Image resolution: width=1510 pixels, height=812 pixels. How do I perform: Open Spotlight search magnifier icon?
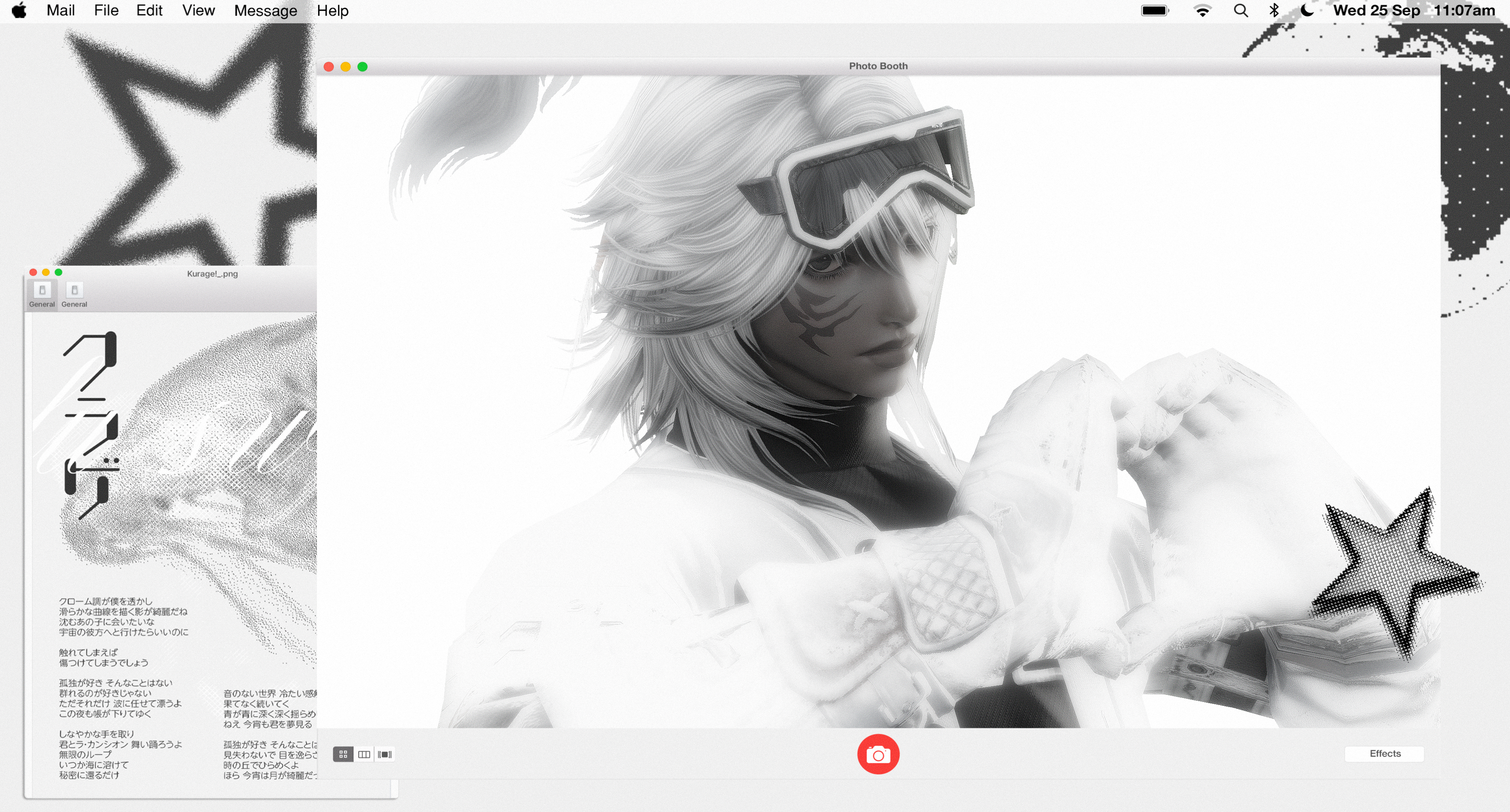click(1240, 11)
